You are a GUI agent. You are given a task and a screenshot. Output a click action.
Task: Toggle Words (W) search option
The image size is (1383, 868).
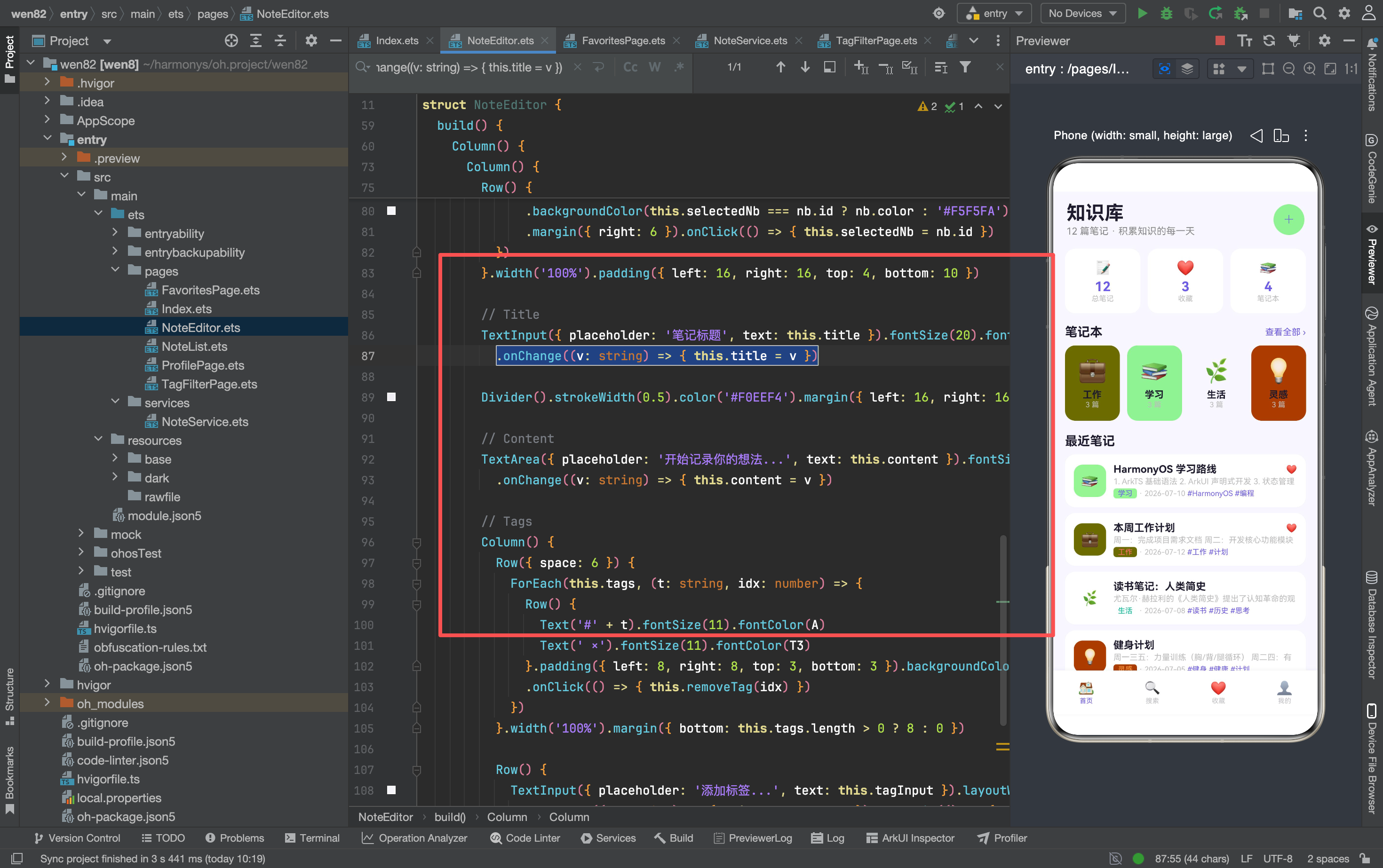pyautogui.click(x=654, y=67)
